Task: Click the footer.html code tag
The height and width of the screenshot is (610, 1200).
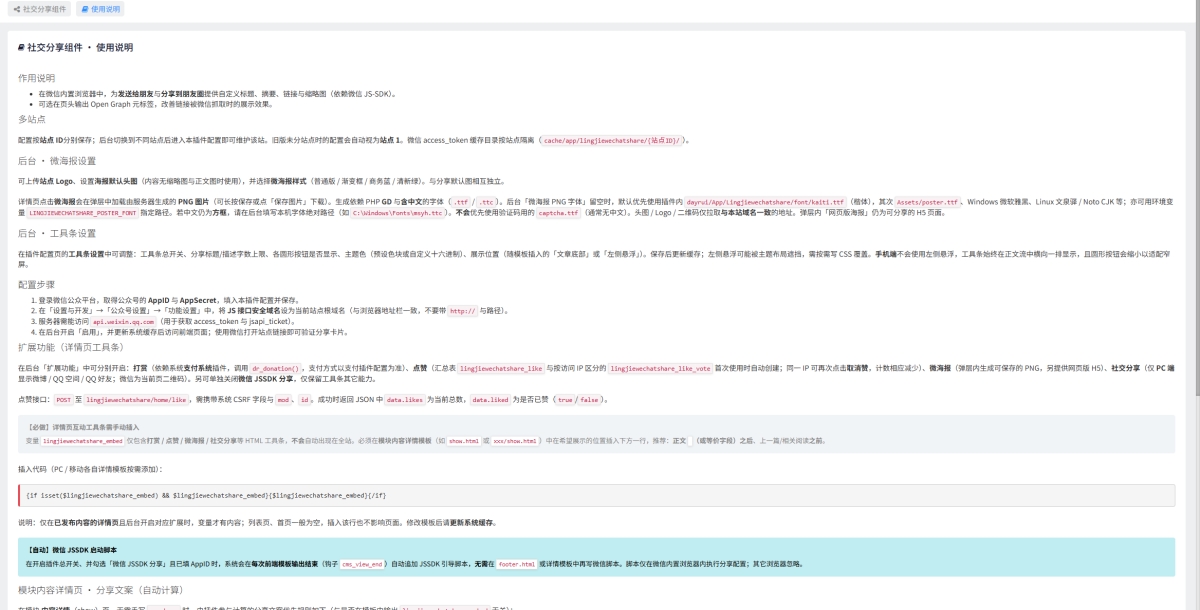Action: click(x=516, y=563)
